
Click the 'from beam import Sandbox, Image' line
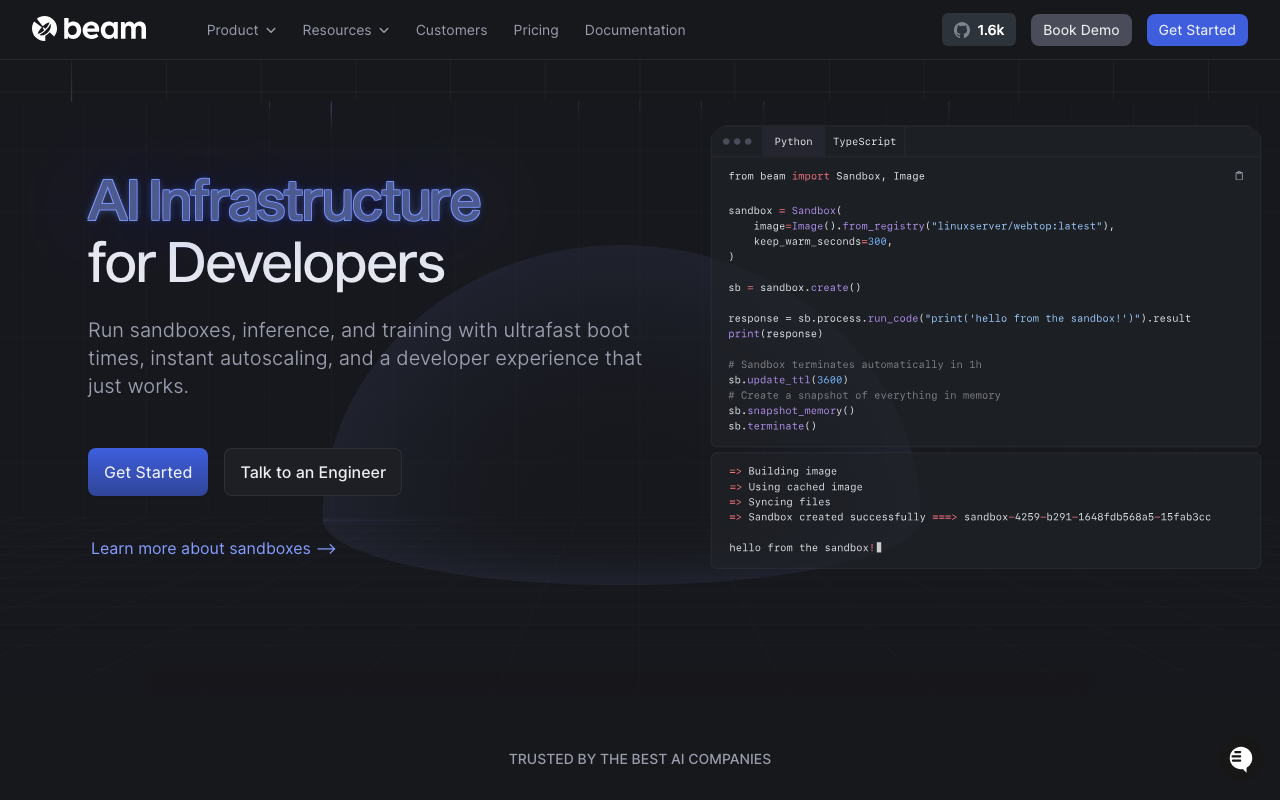coord(826,176)
